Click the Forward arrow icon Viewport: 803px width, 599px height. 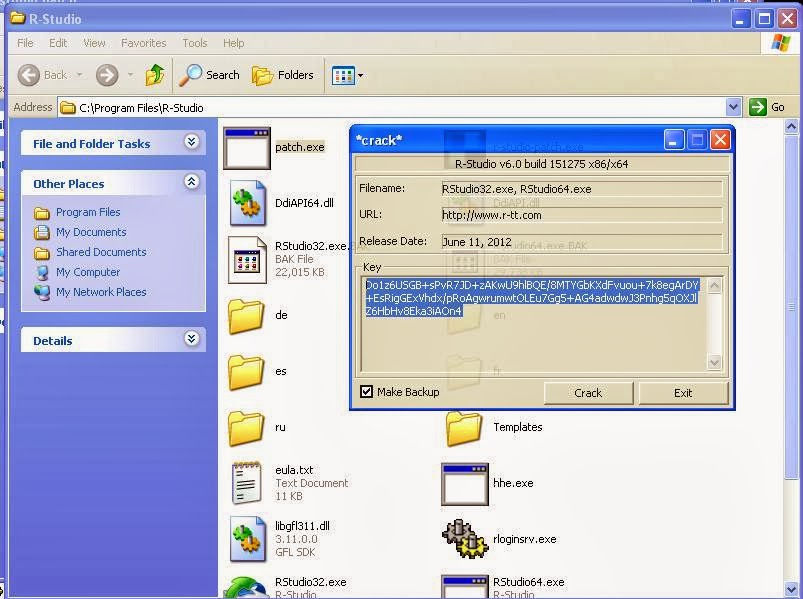[107, 75]
